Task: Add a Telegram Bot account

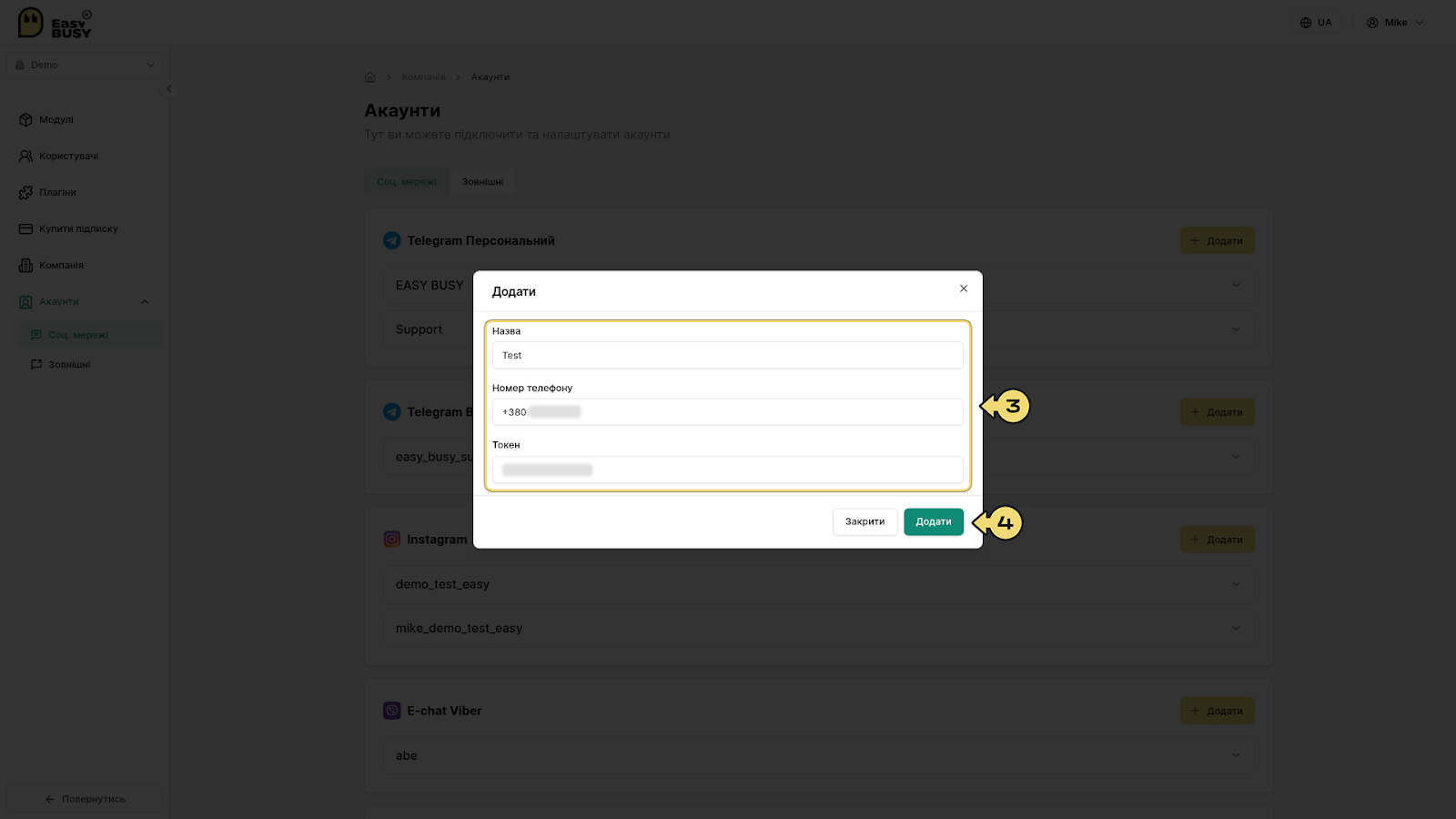Action: tap(1218, 412)
